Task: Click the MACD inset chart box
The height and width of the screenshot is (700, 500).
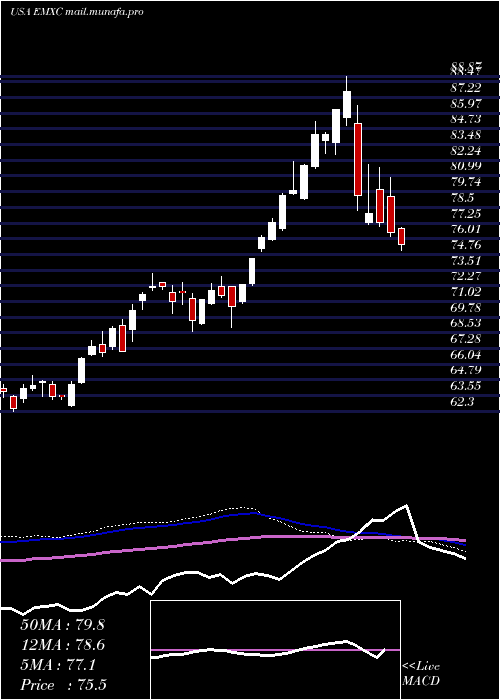Action: tap(275, 650)
